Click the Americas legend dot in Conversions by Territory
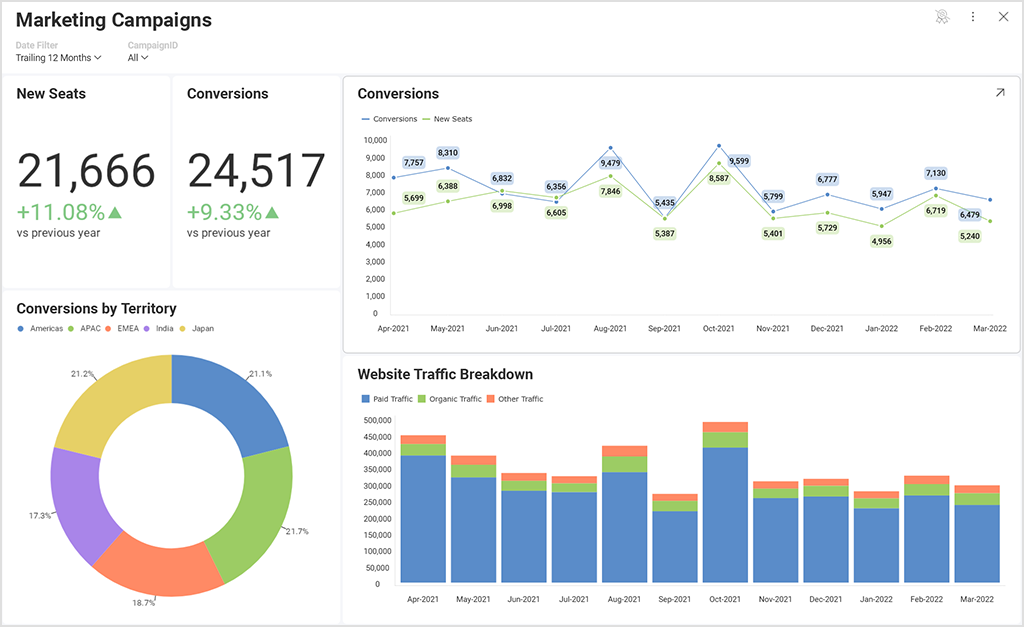This screenshot has width=1024, height=627. (x=20, y=328)
